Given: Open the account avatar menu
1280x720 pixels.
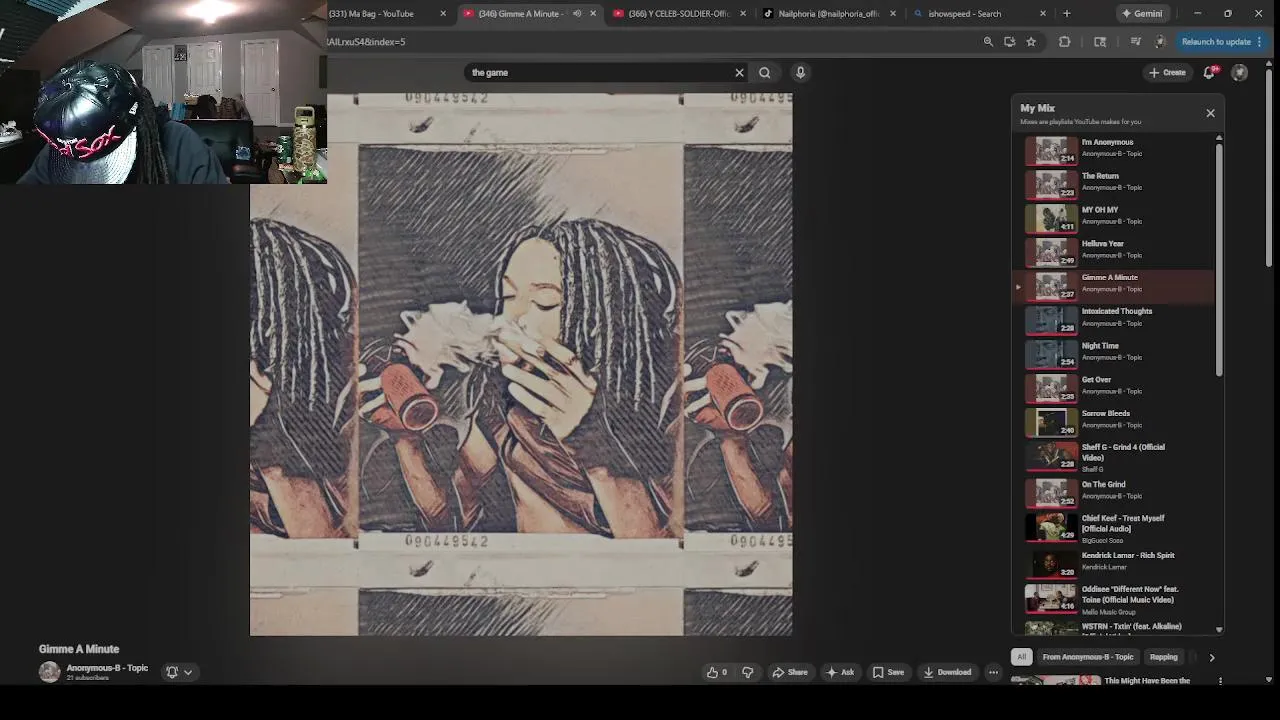Looking at the screenshot, I should pos(1239,72).
